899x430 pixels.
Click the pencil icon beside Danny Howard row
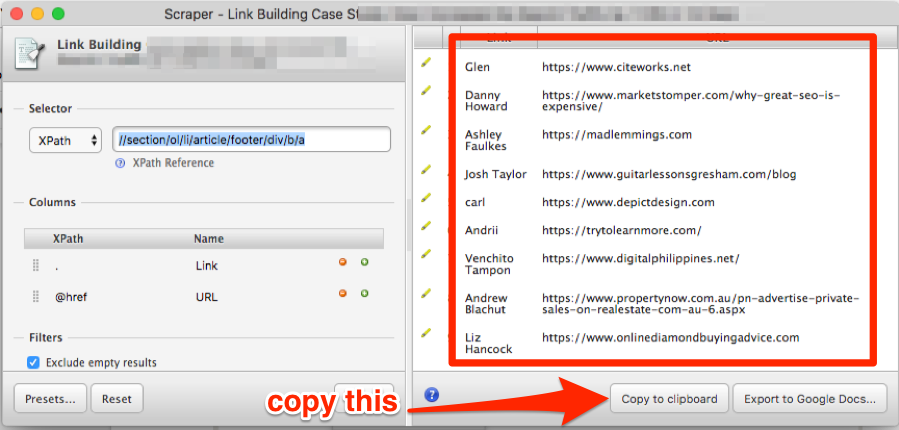(x=425, y=91)
